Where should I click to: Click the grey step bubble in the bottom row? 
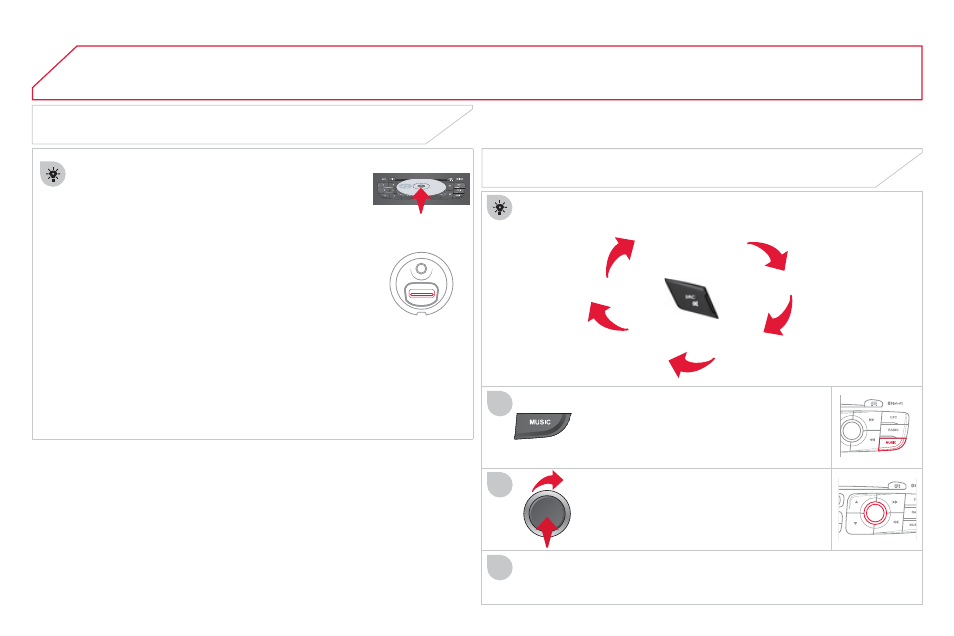pos(500,567)
